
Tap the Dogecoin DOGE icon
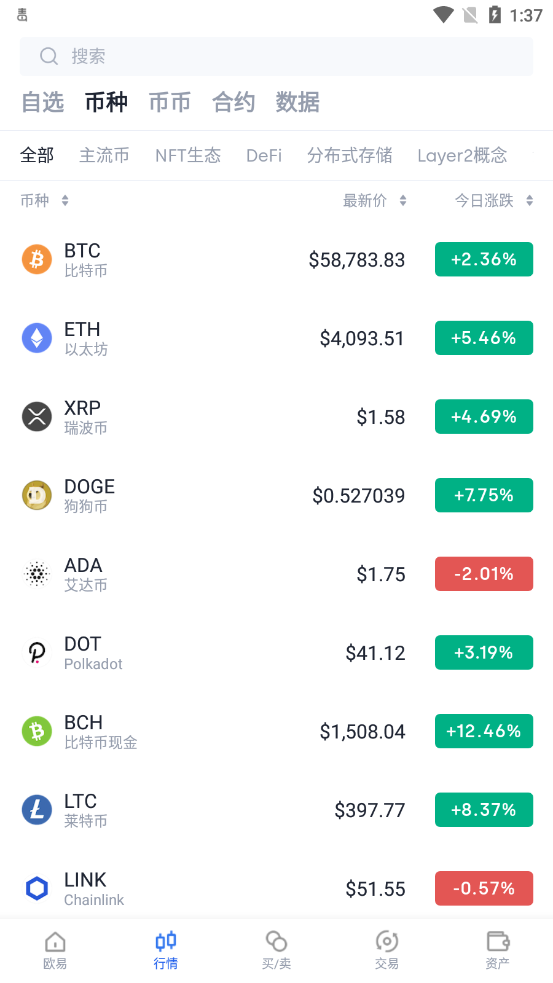tap(37, 495)
